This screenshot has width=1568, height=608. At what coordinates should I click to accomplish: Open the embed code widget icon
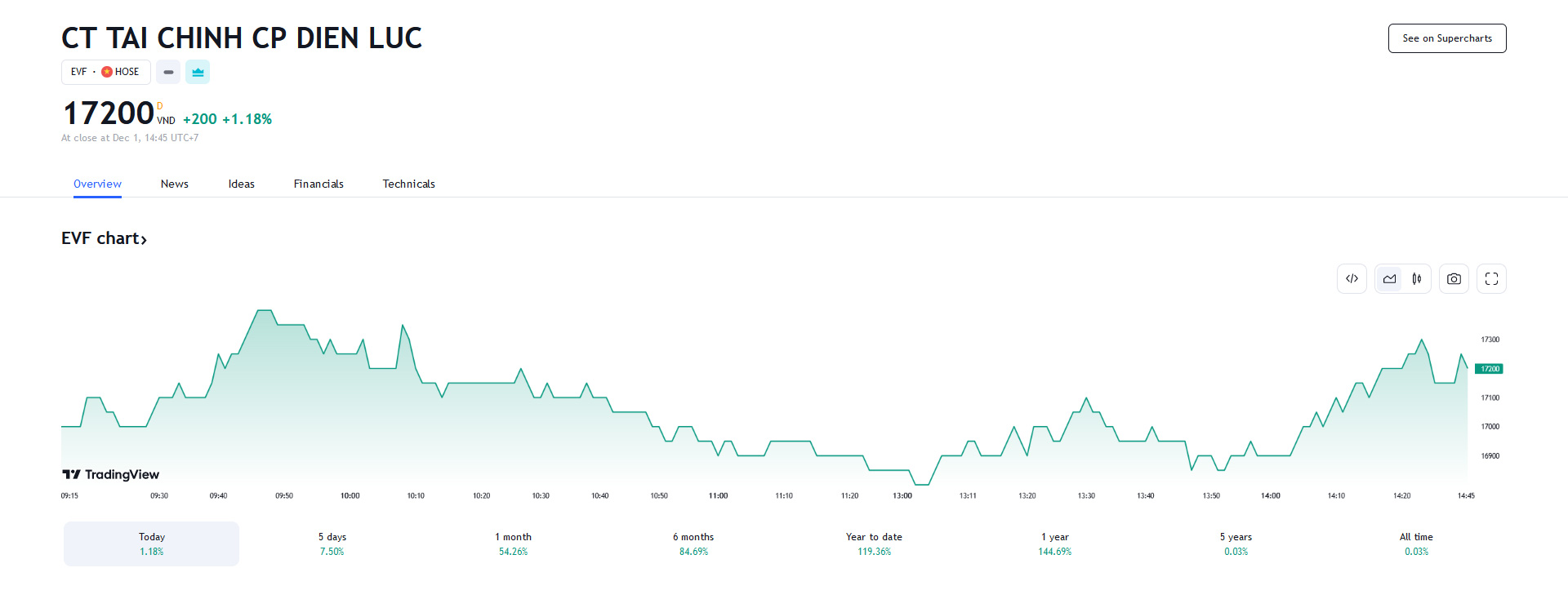click(x=1352, y=279)
